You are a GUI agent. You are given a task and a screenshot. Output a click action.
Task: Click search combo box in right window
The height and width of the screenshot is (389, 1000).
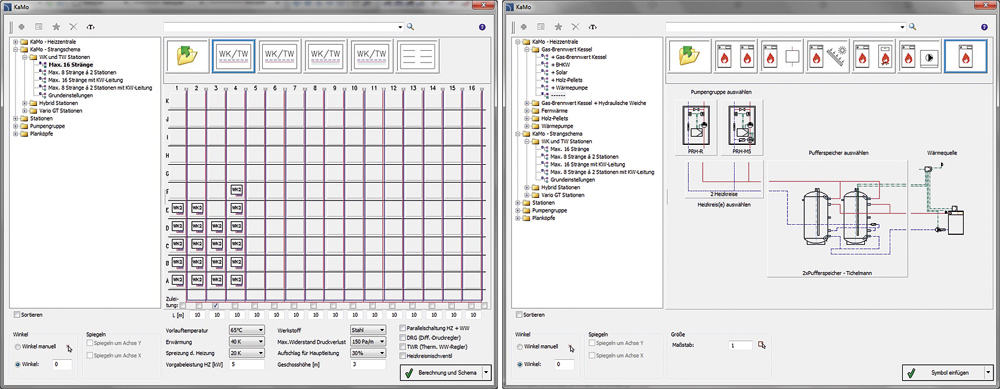(x=786, y=27)
